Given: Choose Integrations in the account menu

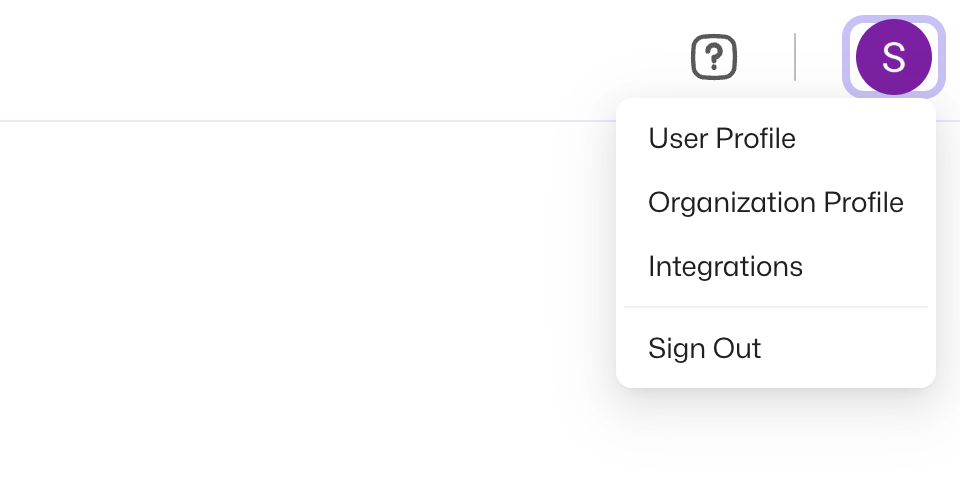Looking at the screenshot, I should (x=725, y=267).
